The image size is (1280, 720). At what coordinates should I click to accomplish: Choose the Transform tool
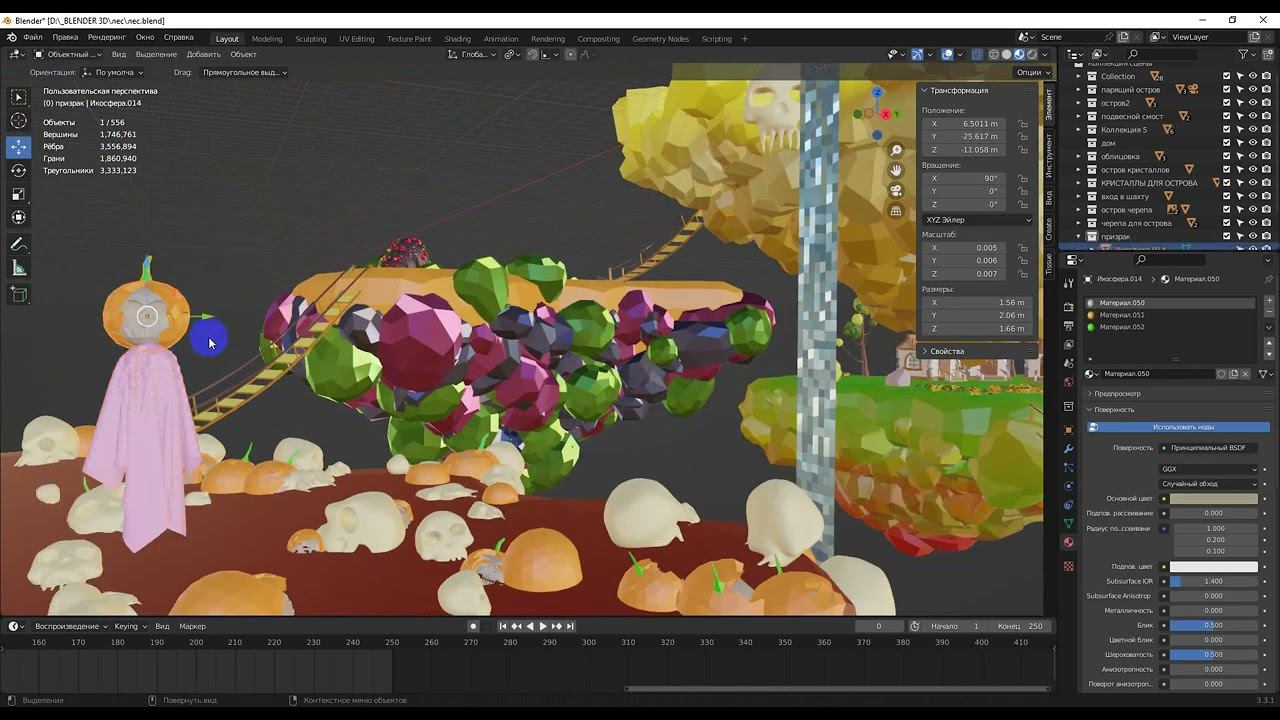tap(19, 218)
